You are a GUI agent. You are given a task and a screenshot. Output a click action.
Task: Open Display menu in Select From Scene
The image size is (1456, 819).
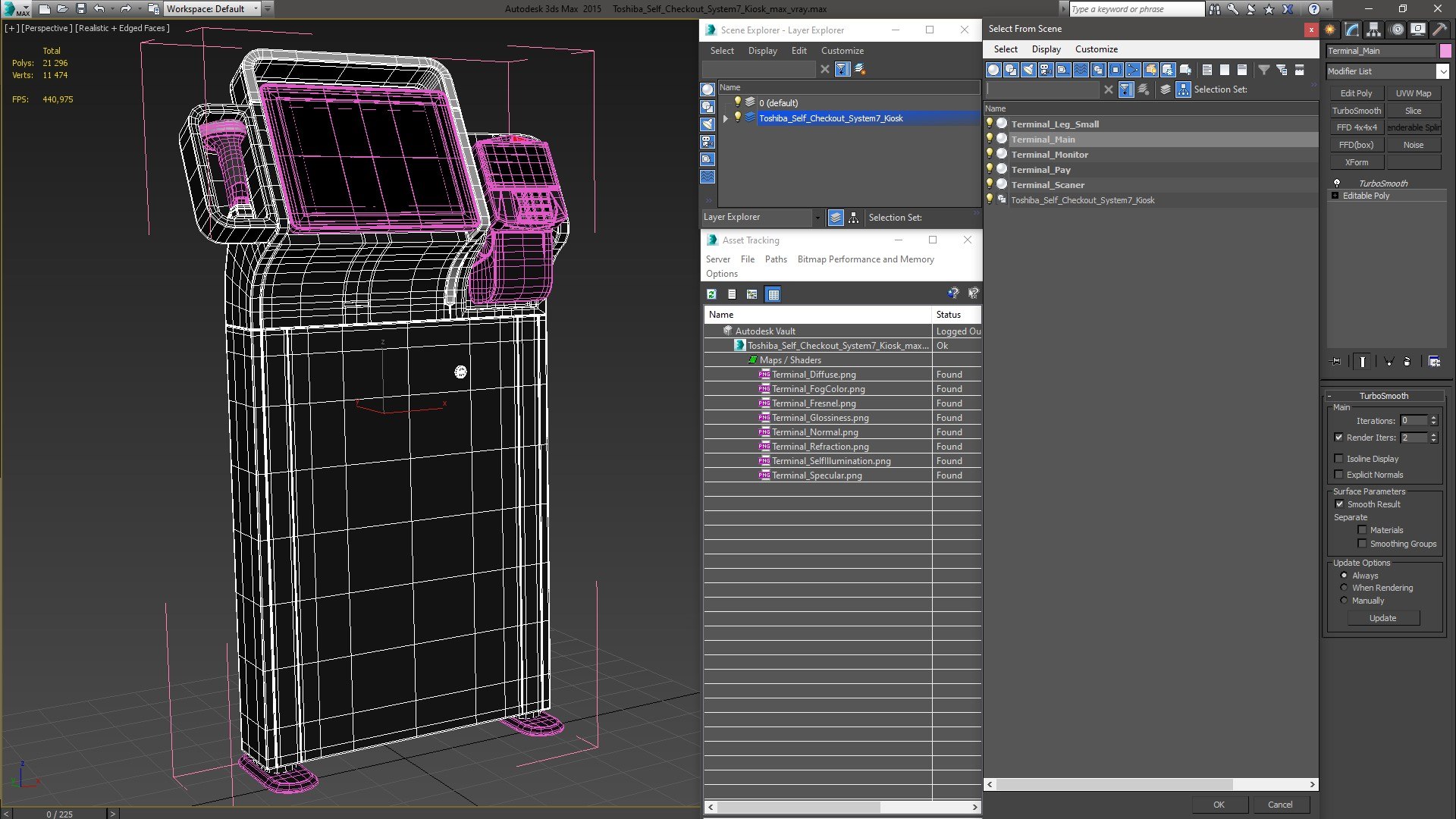coord(1046,49)
